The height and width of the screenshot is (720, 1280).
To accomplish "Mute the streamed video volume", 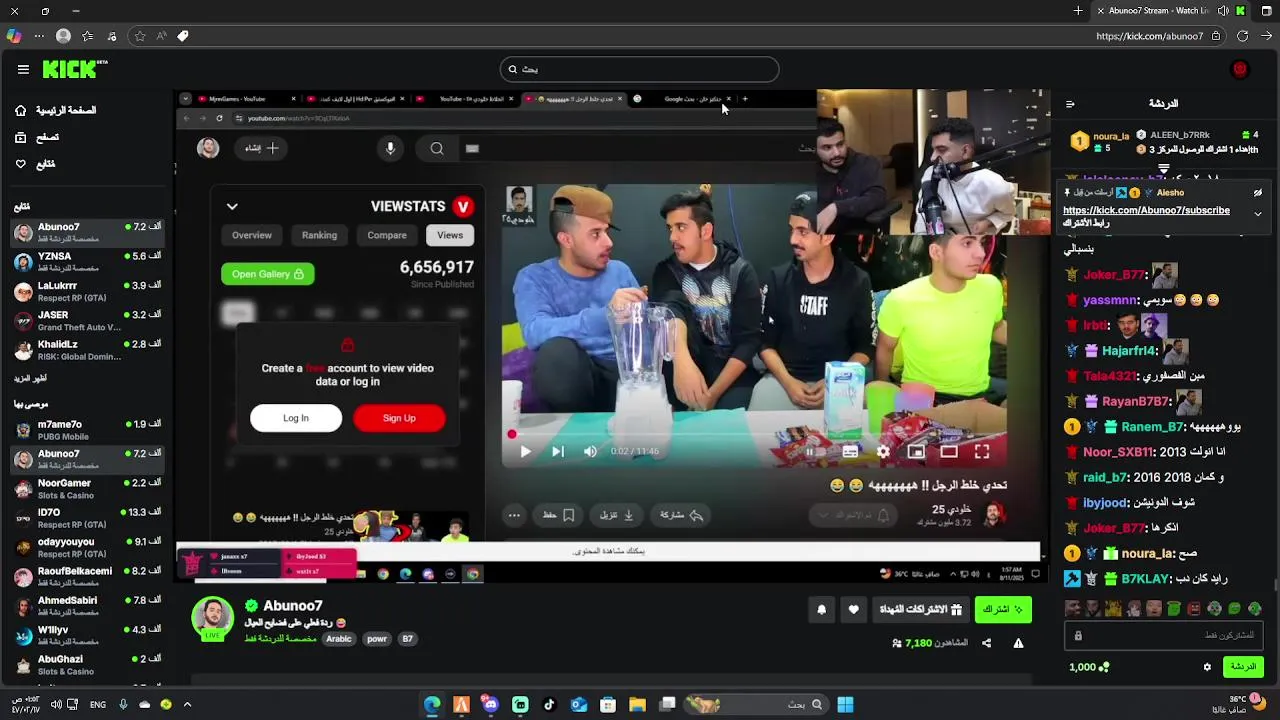I will (x=590, y=451).
